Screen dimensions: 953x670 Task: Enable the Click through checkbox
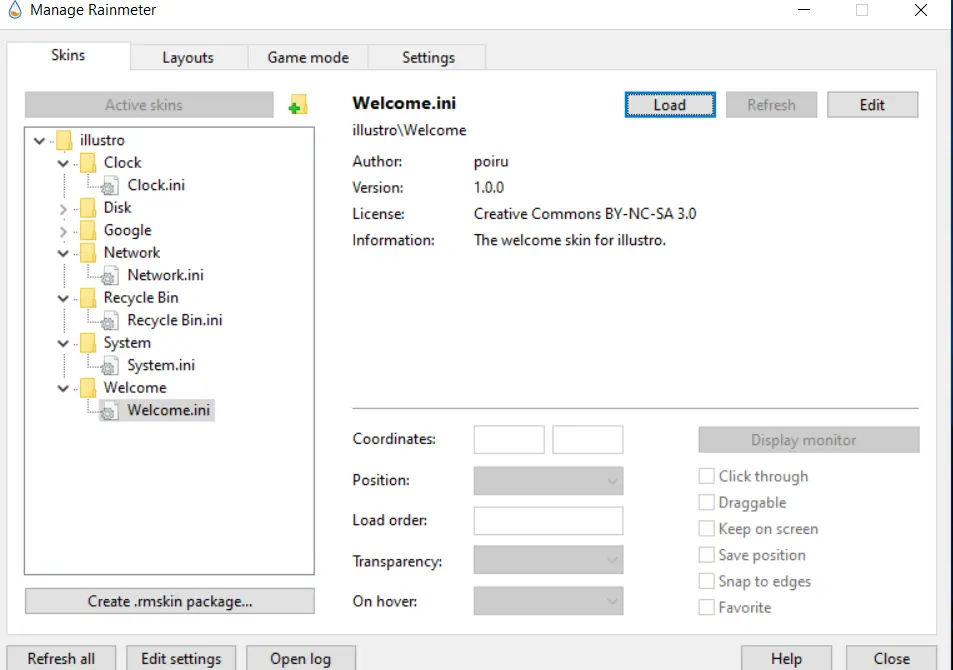[707, 477]
